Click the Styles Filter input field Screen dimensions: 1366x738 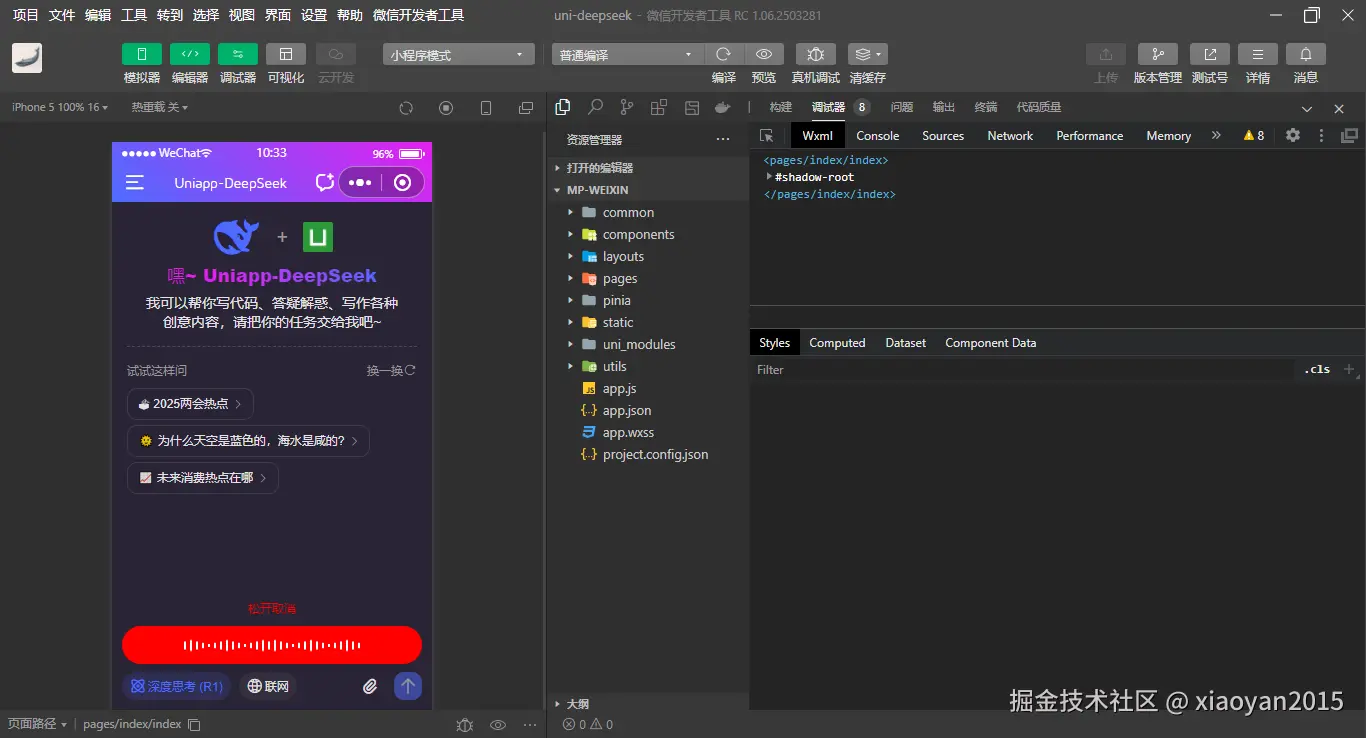tap(1020, 370)
